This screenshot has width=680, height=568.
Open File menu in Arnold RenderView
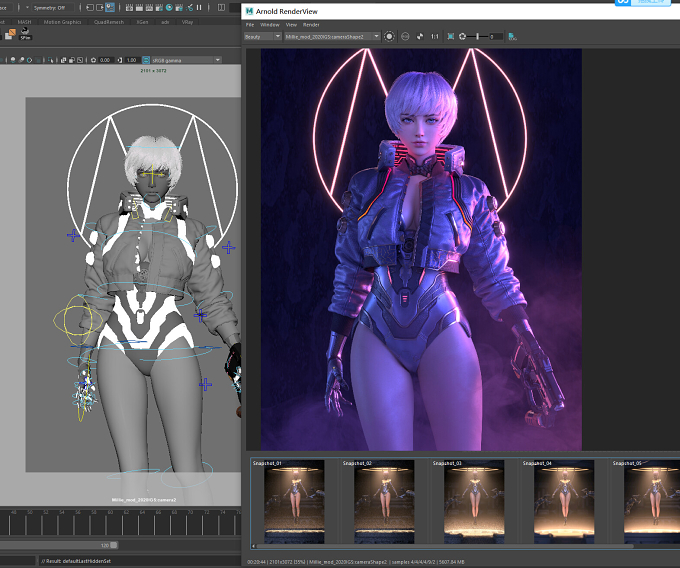point(250,25)
